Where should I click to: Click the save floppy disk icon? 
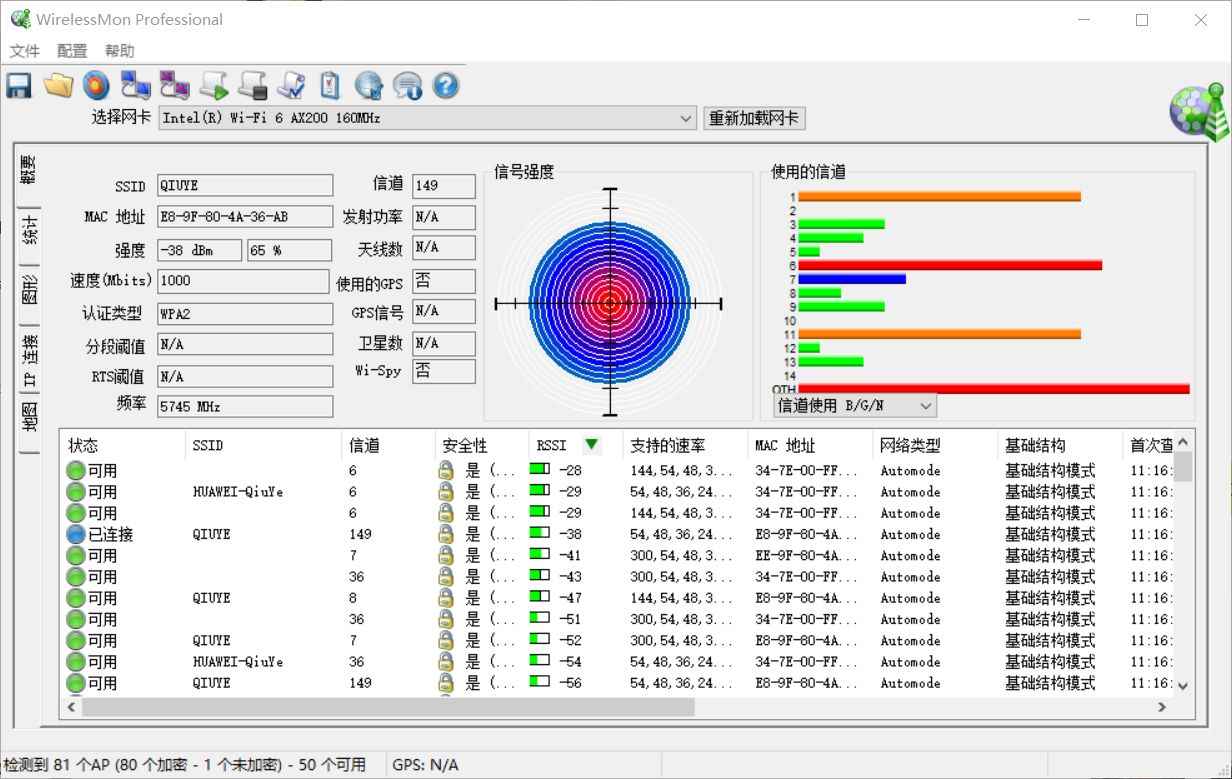click(19, 86)
